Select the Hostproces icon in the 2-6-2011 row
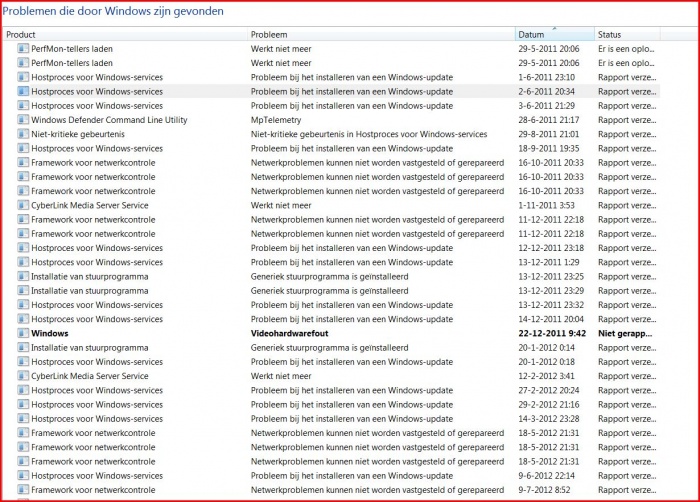Viewport: 700px width, 502px height. coord(23,91)
